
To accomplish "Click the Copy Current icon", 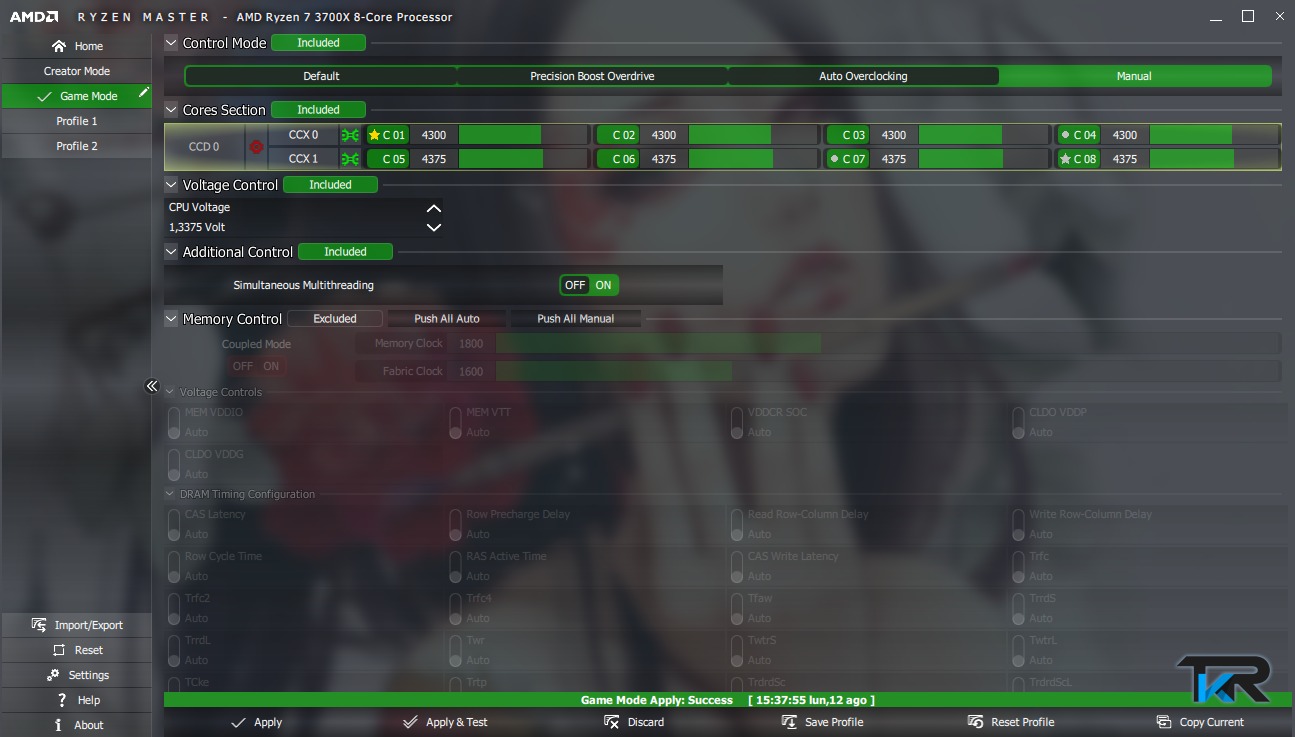I will [x=1164, y=722].
